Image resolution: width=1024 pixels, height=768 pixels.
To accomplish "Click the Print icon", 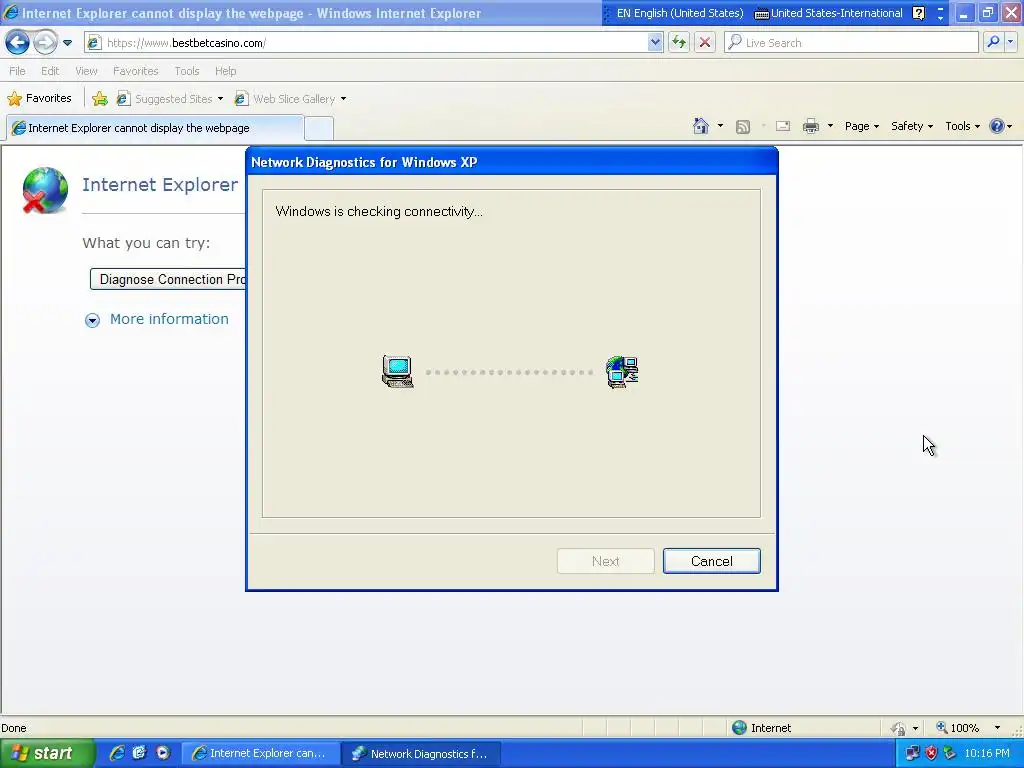I will 811,127.
